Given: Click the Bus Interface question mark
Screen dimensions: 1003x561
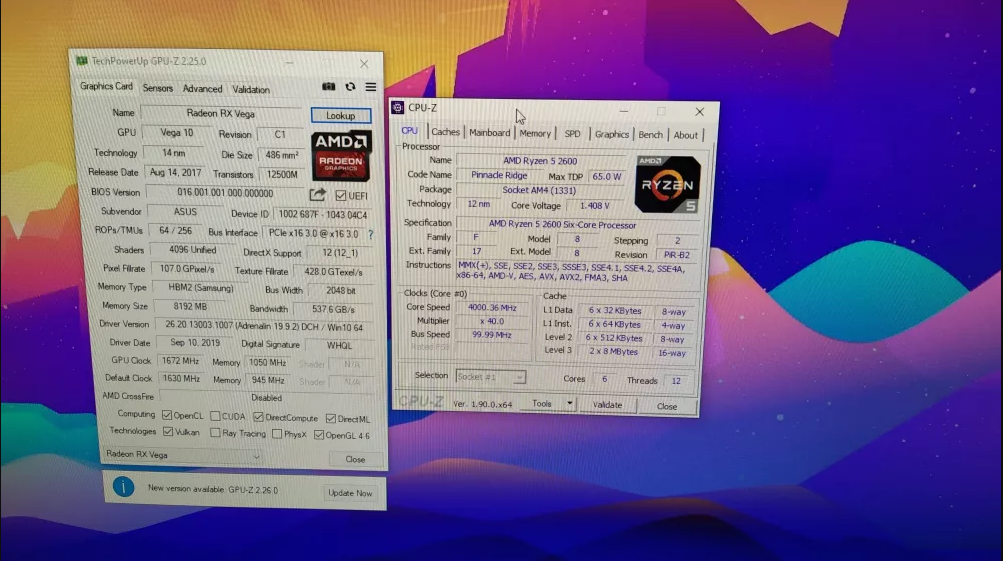Looking at the screenshot, I should click(370, 234).
